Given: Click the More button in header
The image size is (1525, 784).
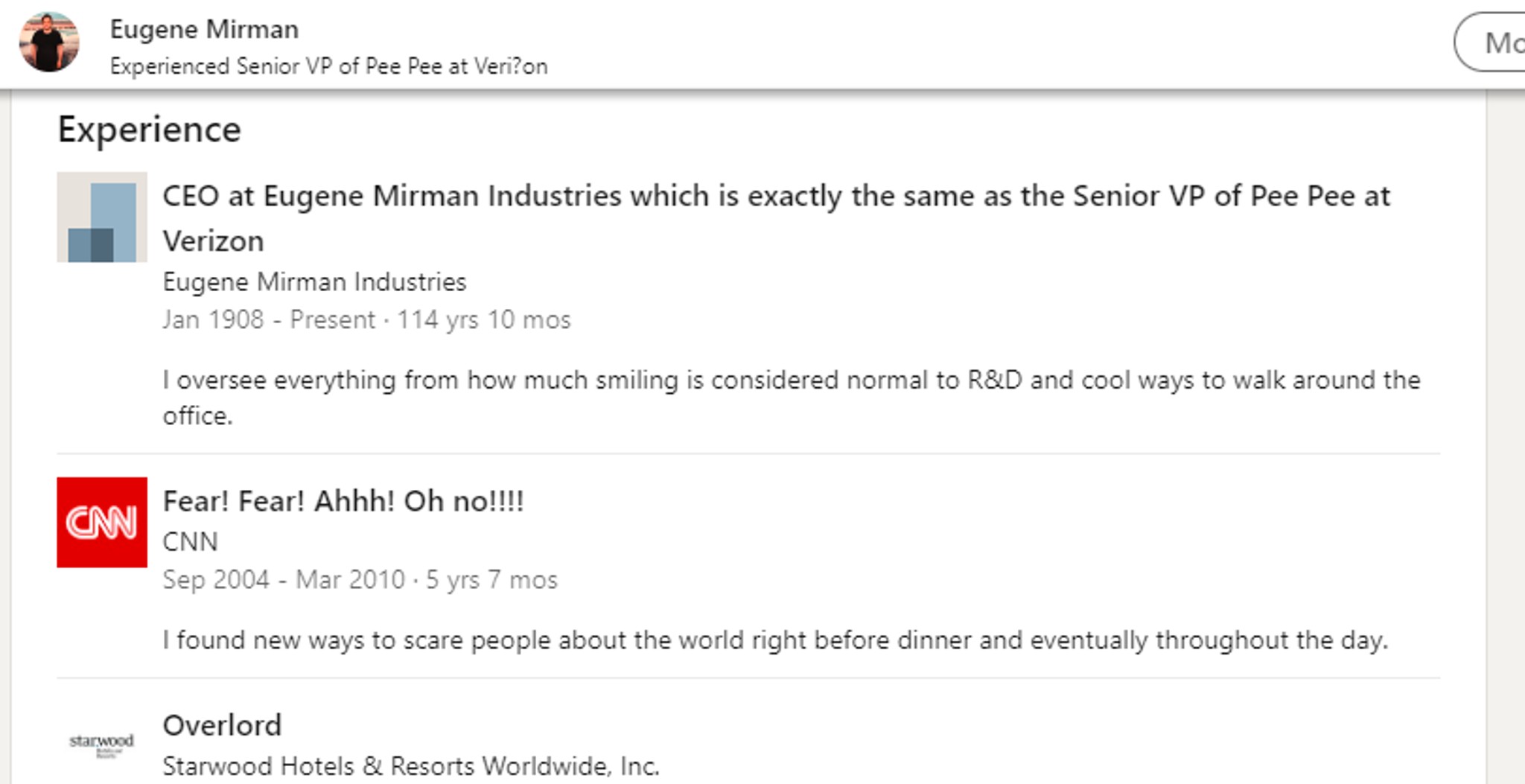Looking at the screenshot, I should [1489, 42].
